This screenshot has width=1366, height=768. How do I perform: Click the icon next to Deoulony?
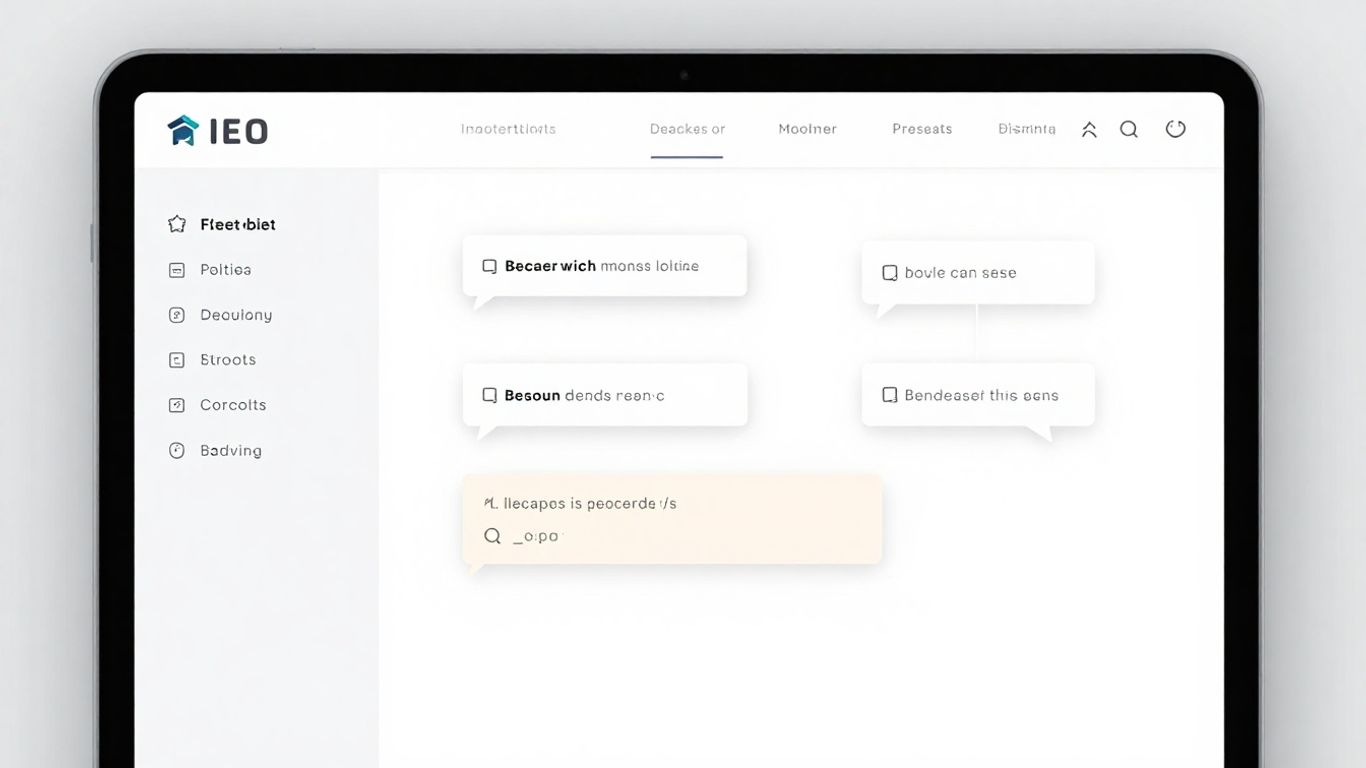177,315
